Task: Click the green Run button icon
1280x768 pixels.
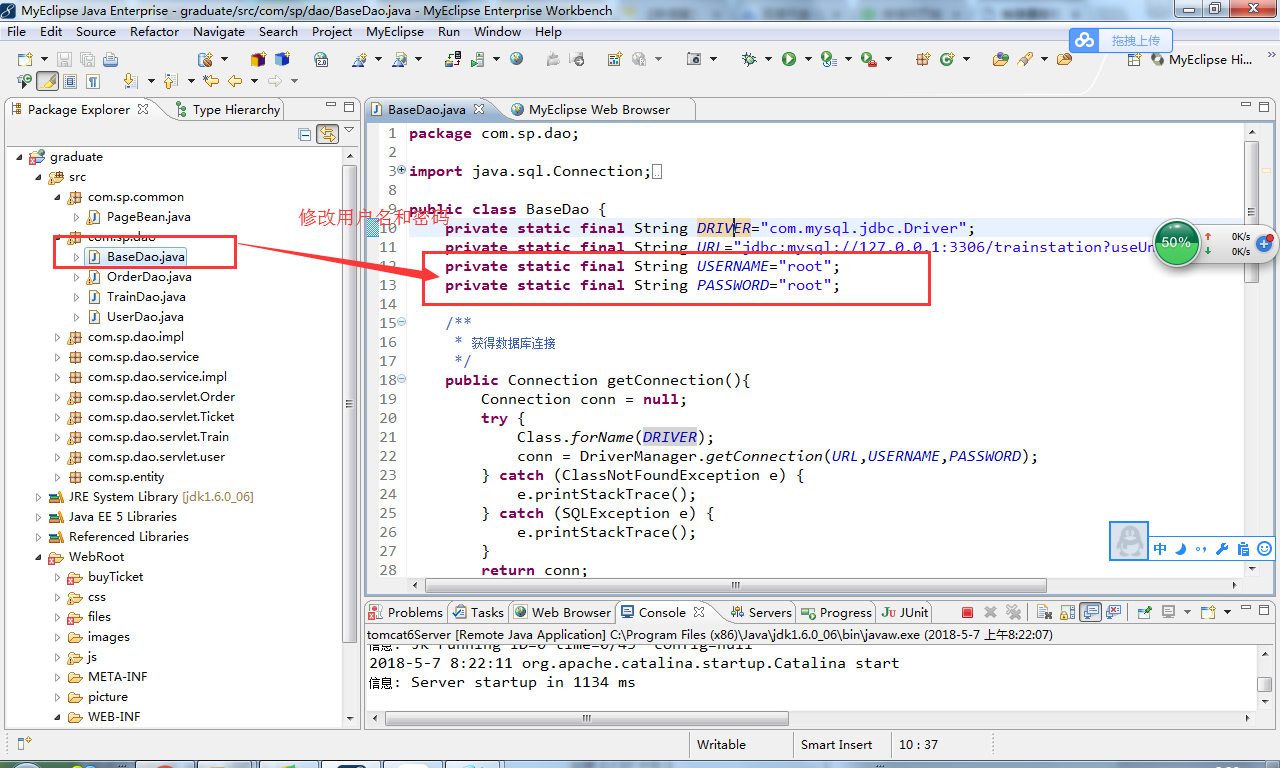Action: click(x=789, y=60)
